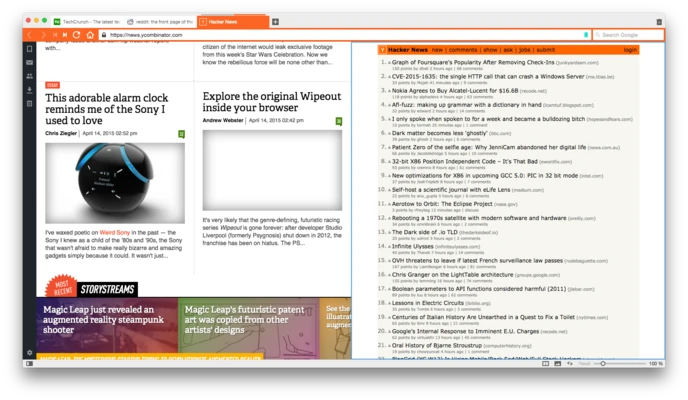Open the Downloads panel in sidebar
688x400 pixels.
[29, 90]
